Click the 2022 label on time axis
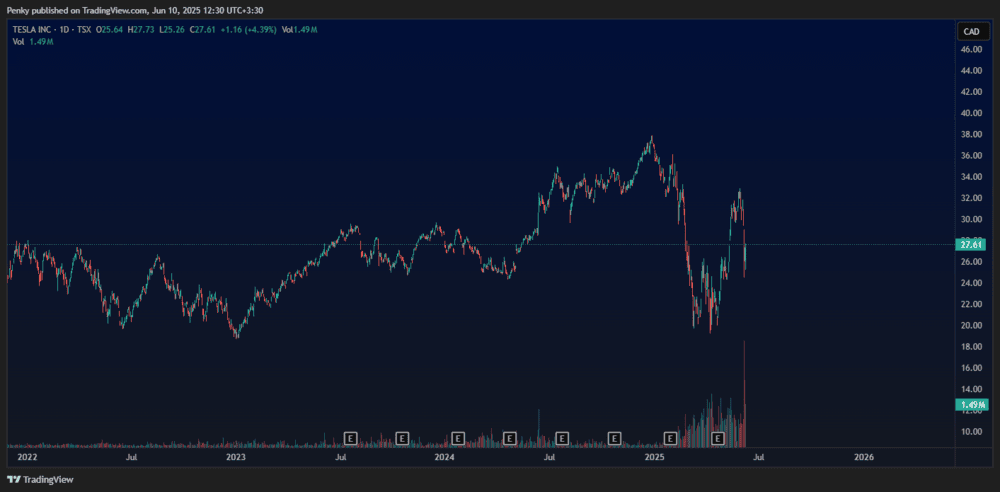Image resolution: width=1000 pixels, height=492 pixels. click(x=26, y=457)
